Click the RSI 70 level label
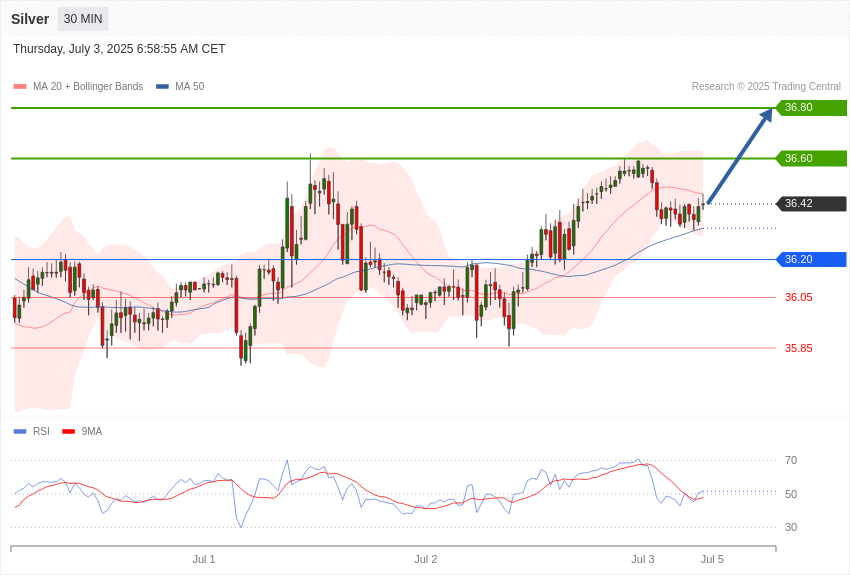 pyautogui.click(x=791, y=461)
